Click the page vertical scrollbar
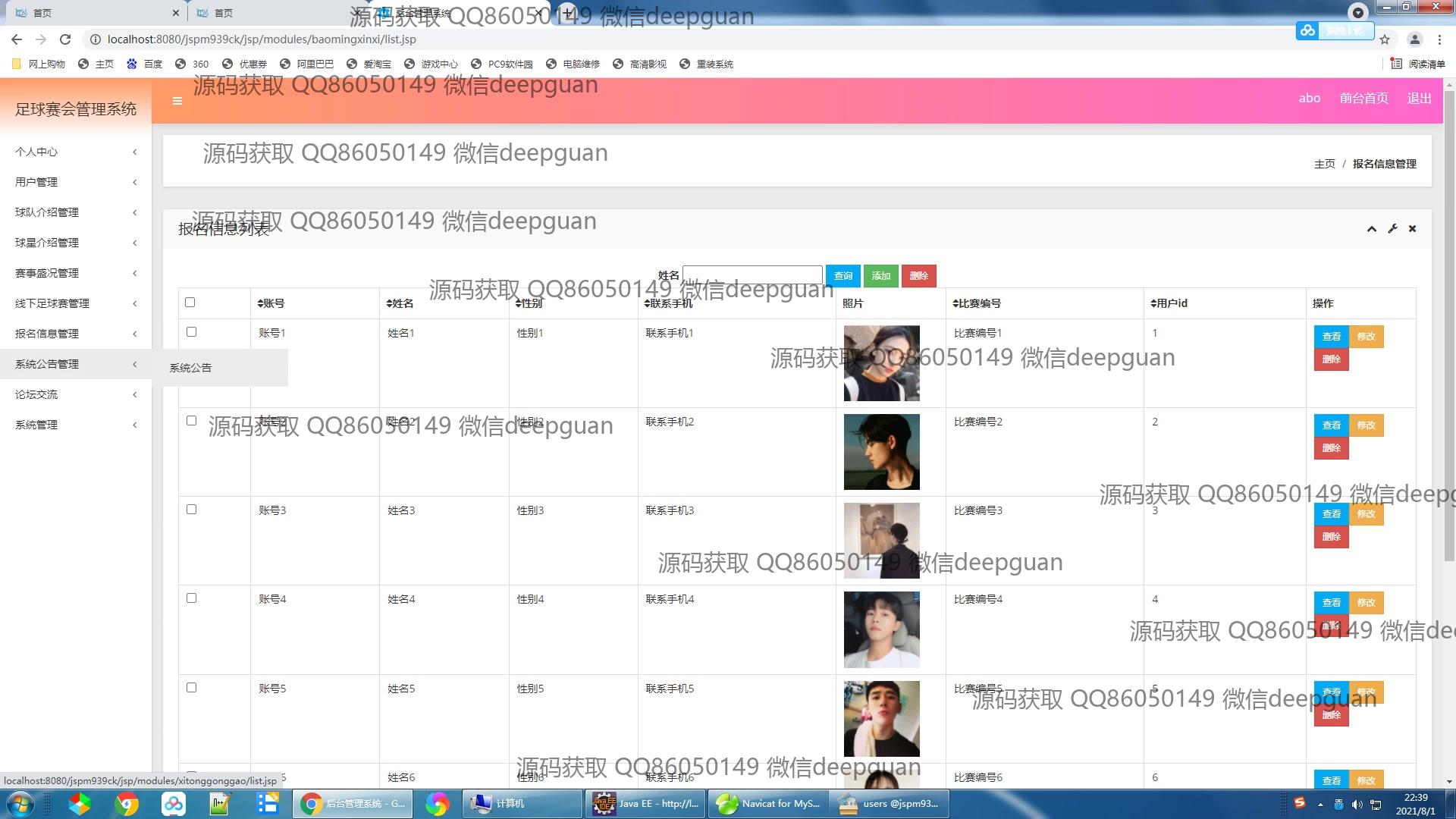 point(1449,326)
